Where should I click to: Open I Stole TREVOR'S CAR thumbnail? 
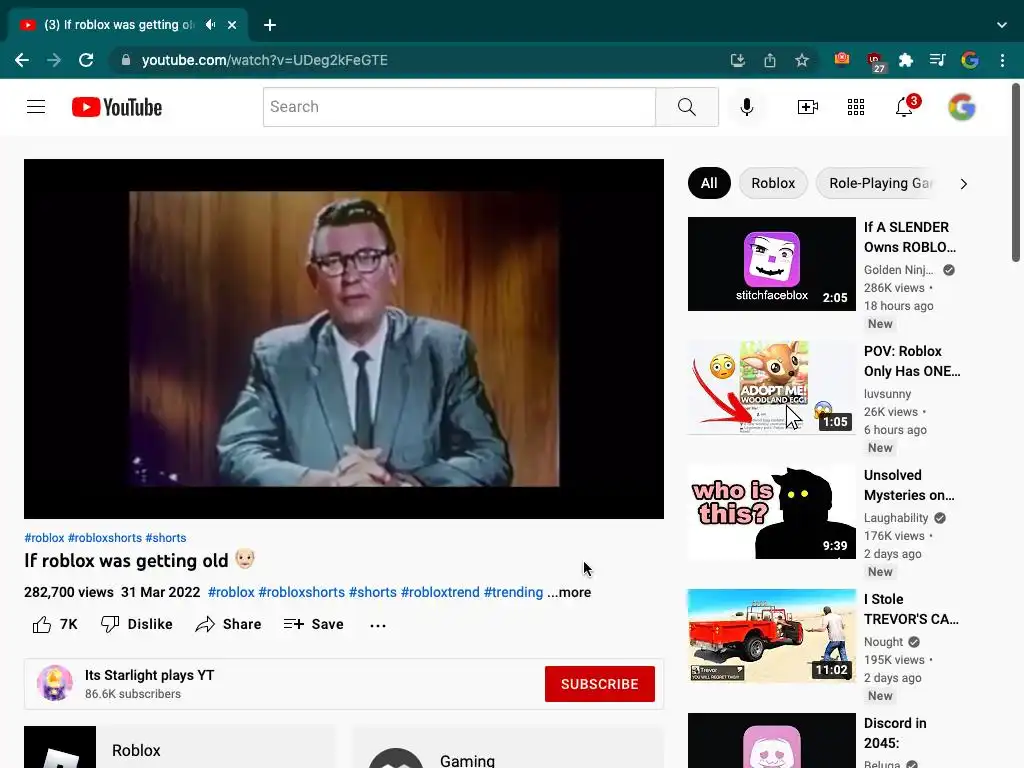point(771,636)
